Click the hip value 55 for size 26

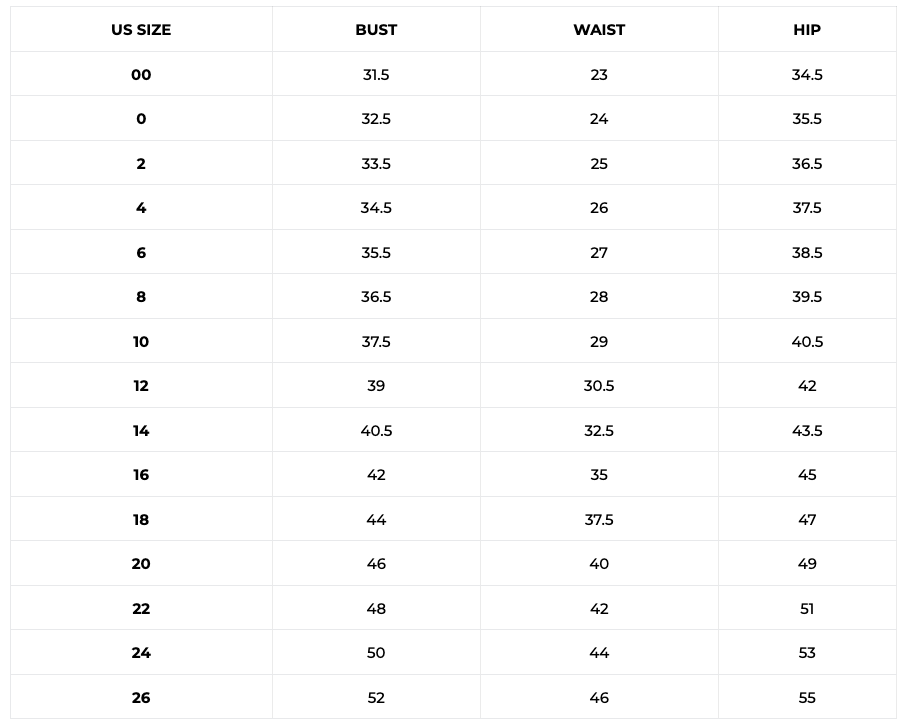coord(807,698)
